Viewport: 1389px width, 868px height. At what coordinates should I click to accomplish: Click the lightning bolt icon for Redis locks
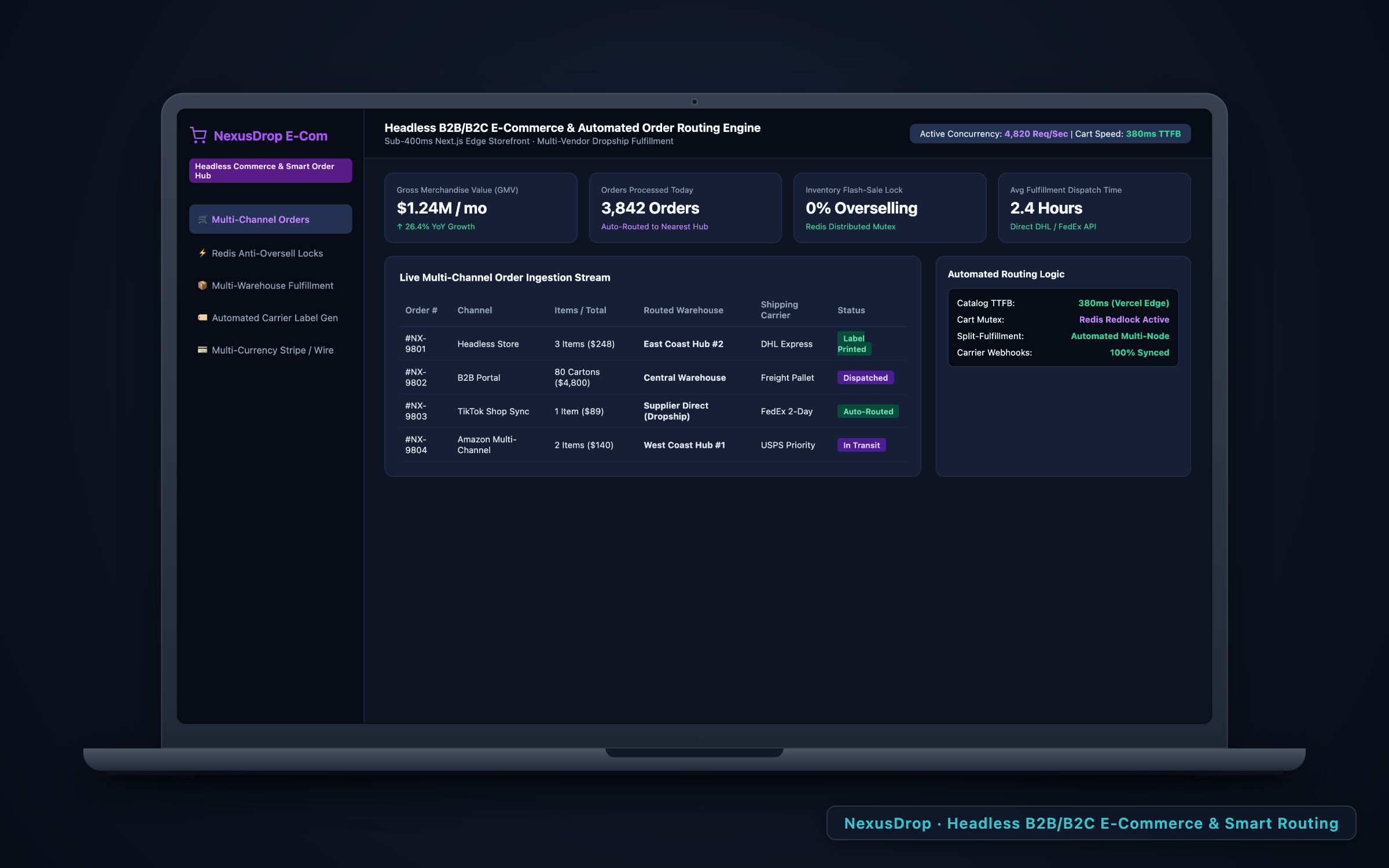(203, 253)
